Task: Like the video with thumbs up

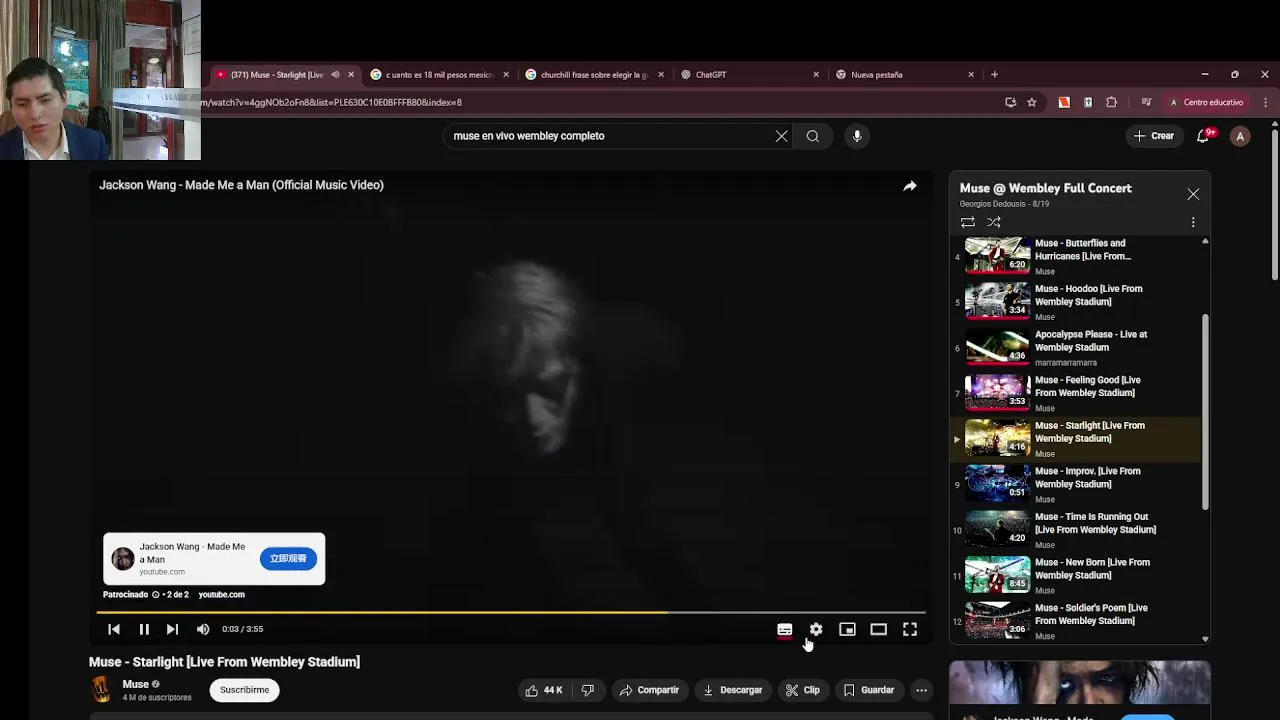Action: [543, 690]
